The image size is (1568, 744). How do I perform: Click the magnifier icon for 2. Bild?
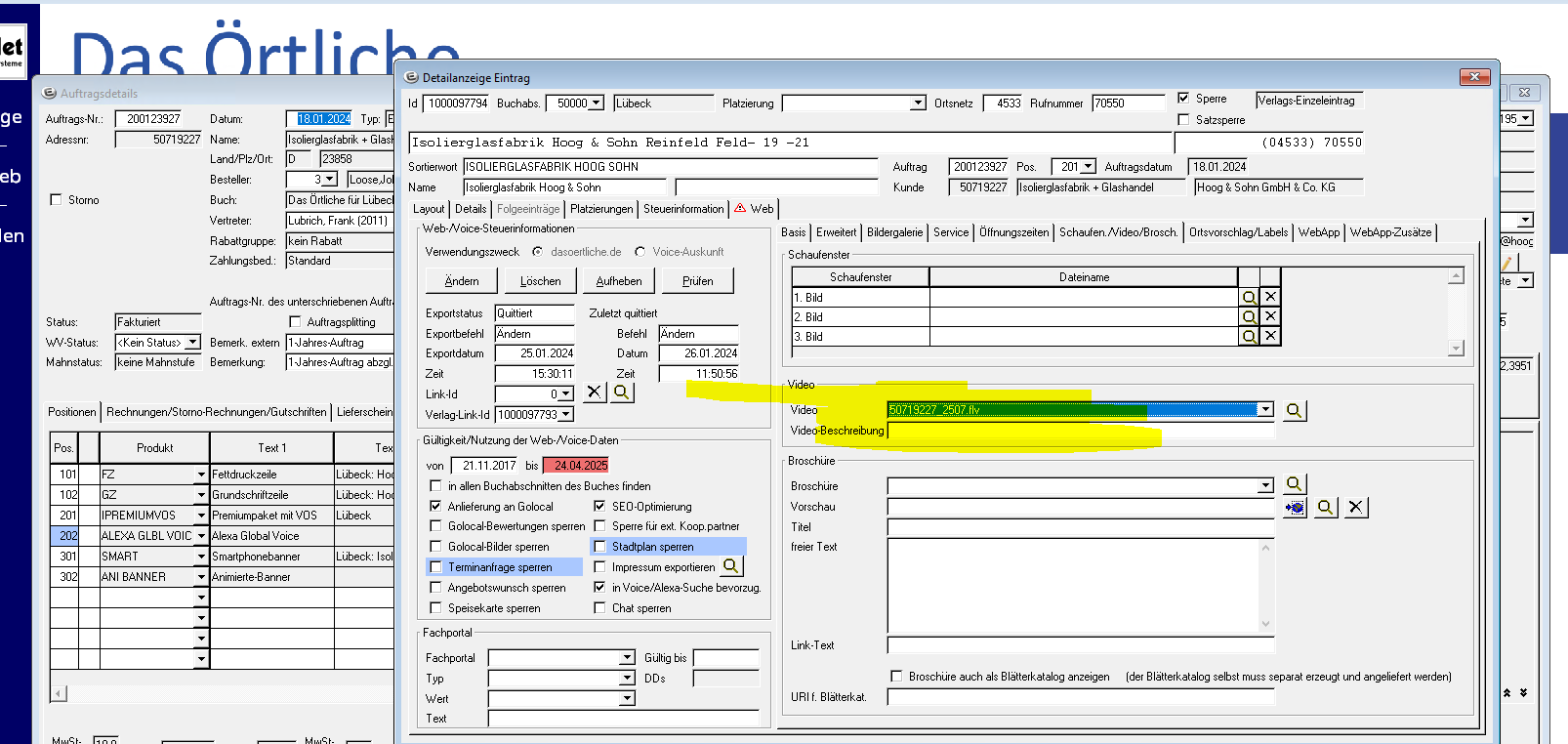(1249, 316)
